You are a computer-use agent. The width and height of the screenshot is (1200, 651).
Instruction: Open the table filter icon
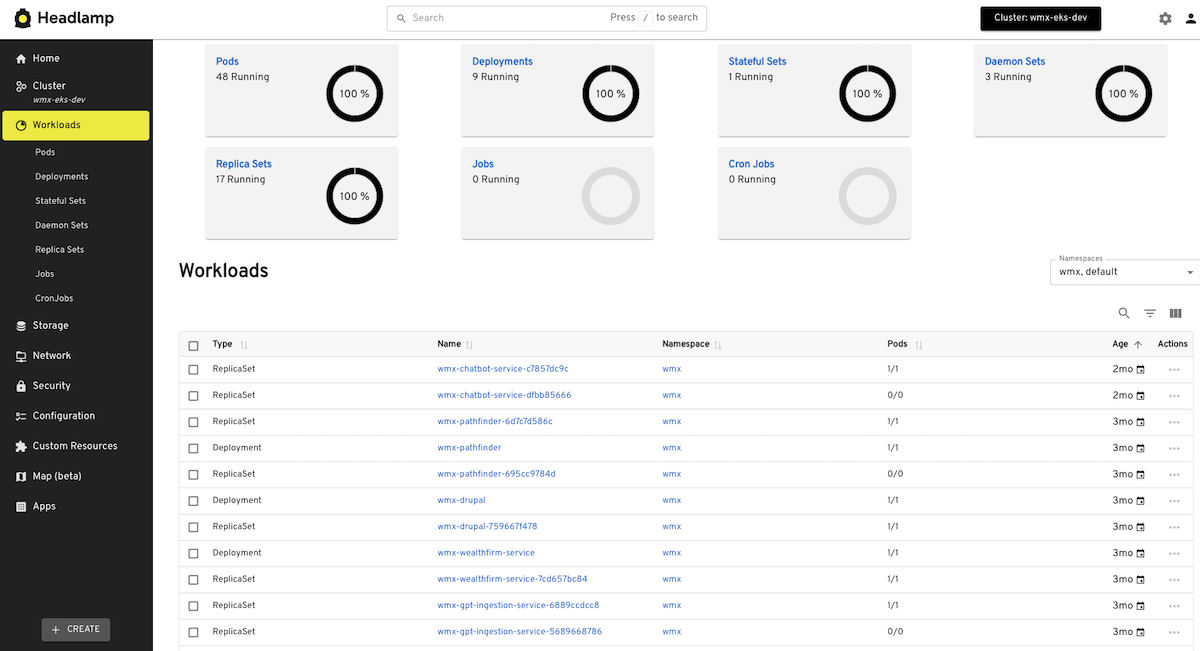click(x=1150, y=313)
